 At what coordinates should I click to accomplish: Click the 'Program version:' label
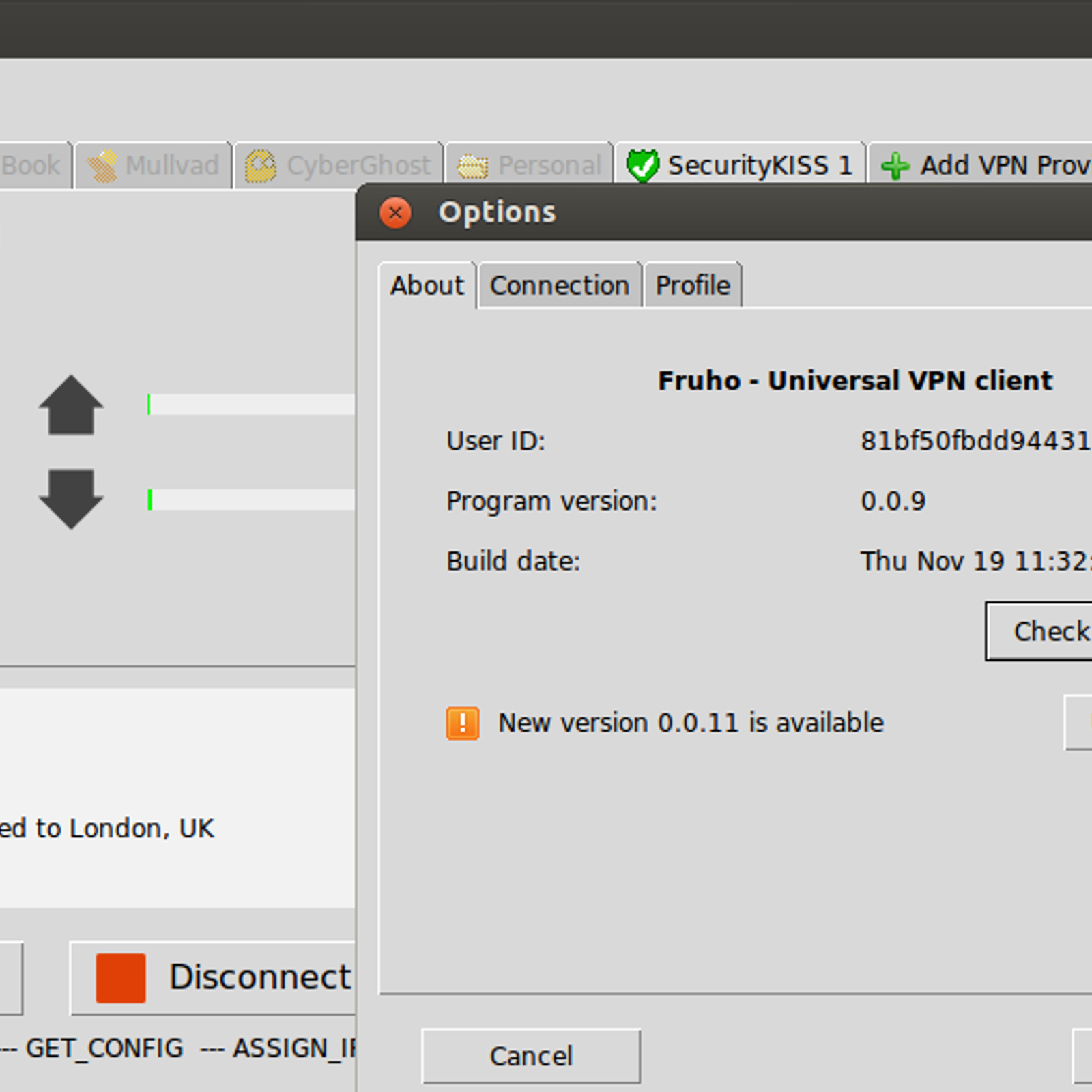point(551,502)
